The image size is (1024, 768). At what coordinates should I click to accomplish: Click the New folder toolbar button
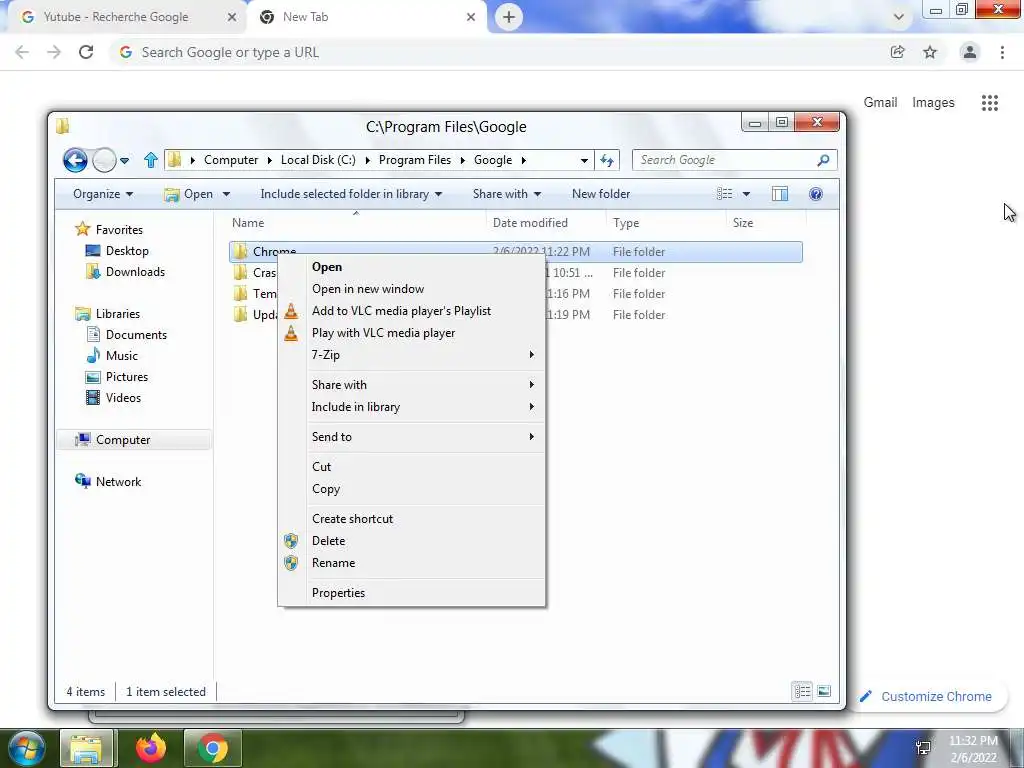(x=601, y=194)
